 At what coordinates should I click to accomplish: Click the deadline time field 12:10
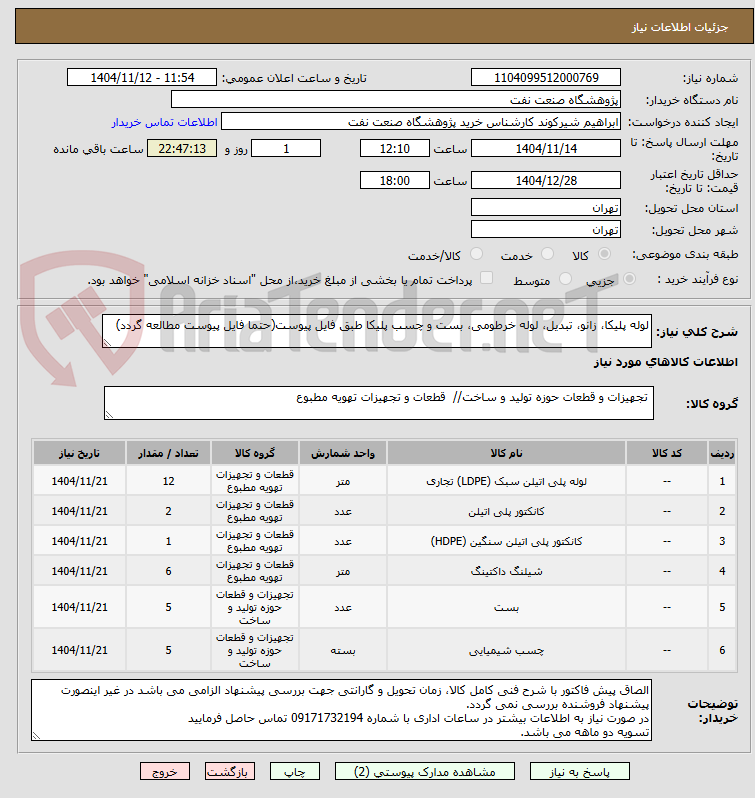(395, 148)
